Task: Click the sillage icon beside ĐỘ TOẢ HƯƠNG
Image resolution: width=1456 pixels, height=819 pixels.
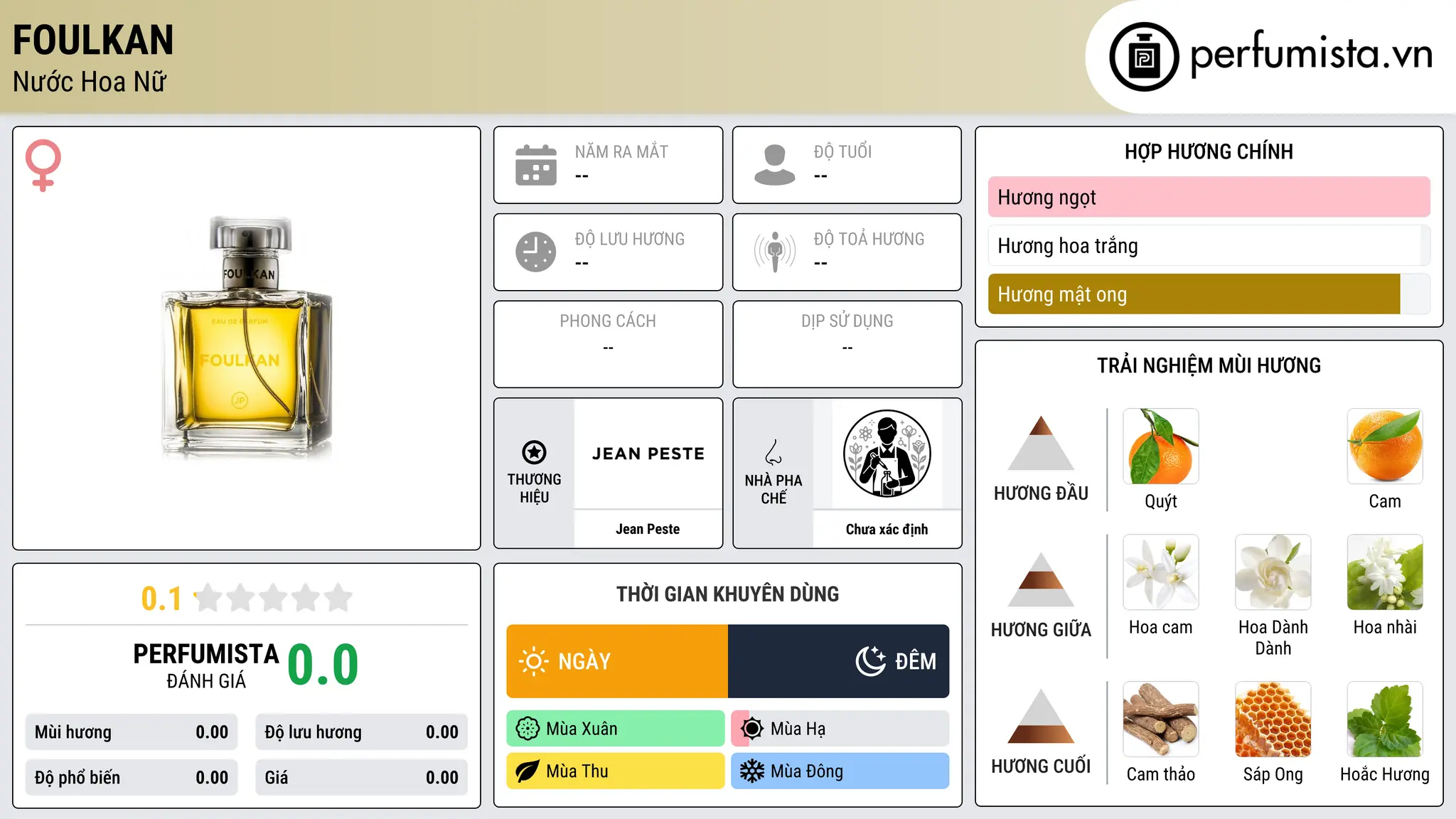Action: pyautogui.click(x=775, y=252)
